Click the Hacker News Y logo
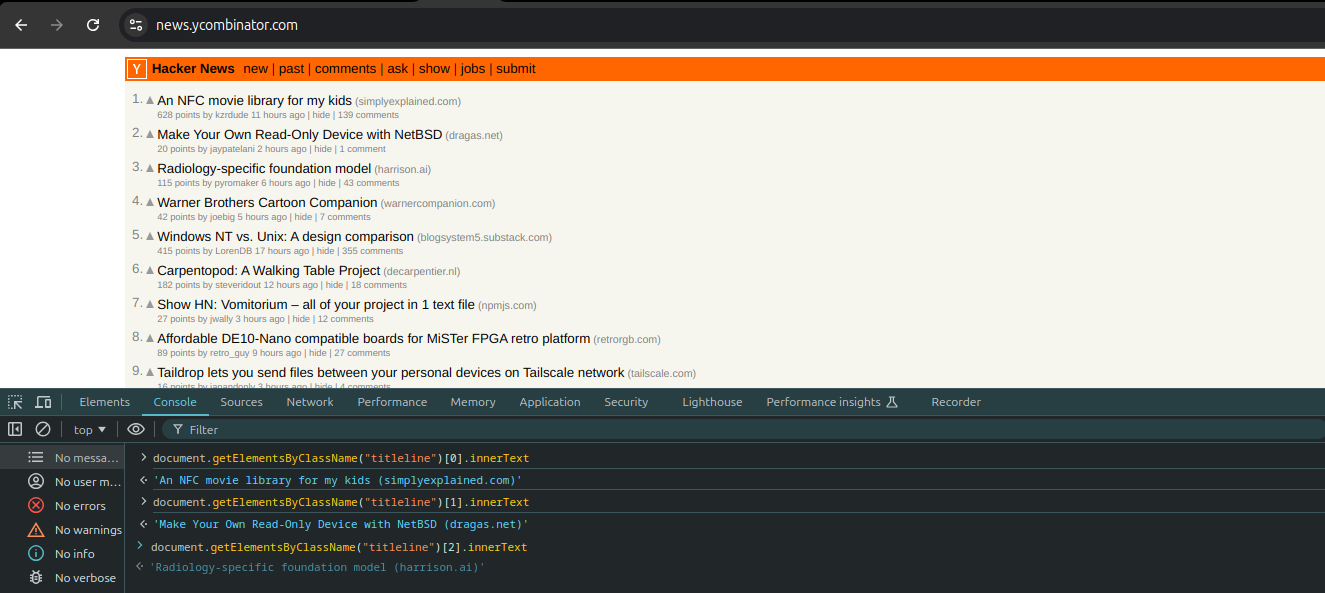 (137, 69)
